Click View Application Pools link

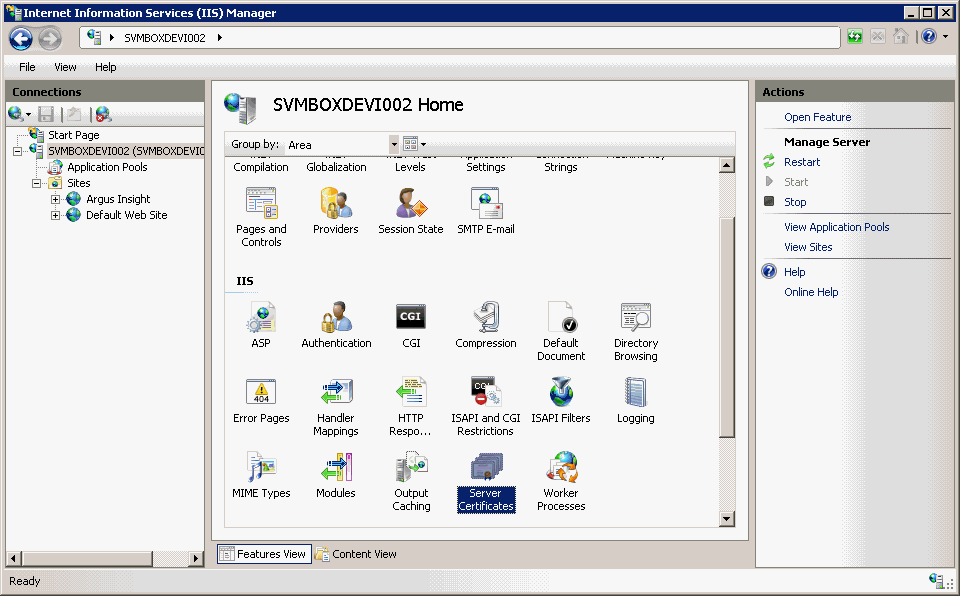(836, 227)
